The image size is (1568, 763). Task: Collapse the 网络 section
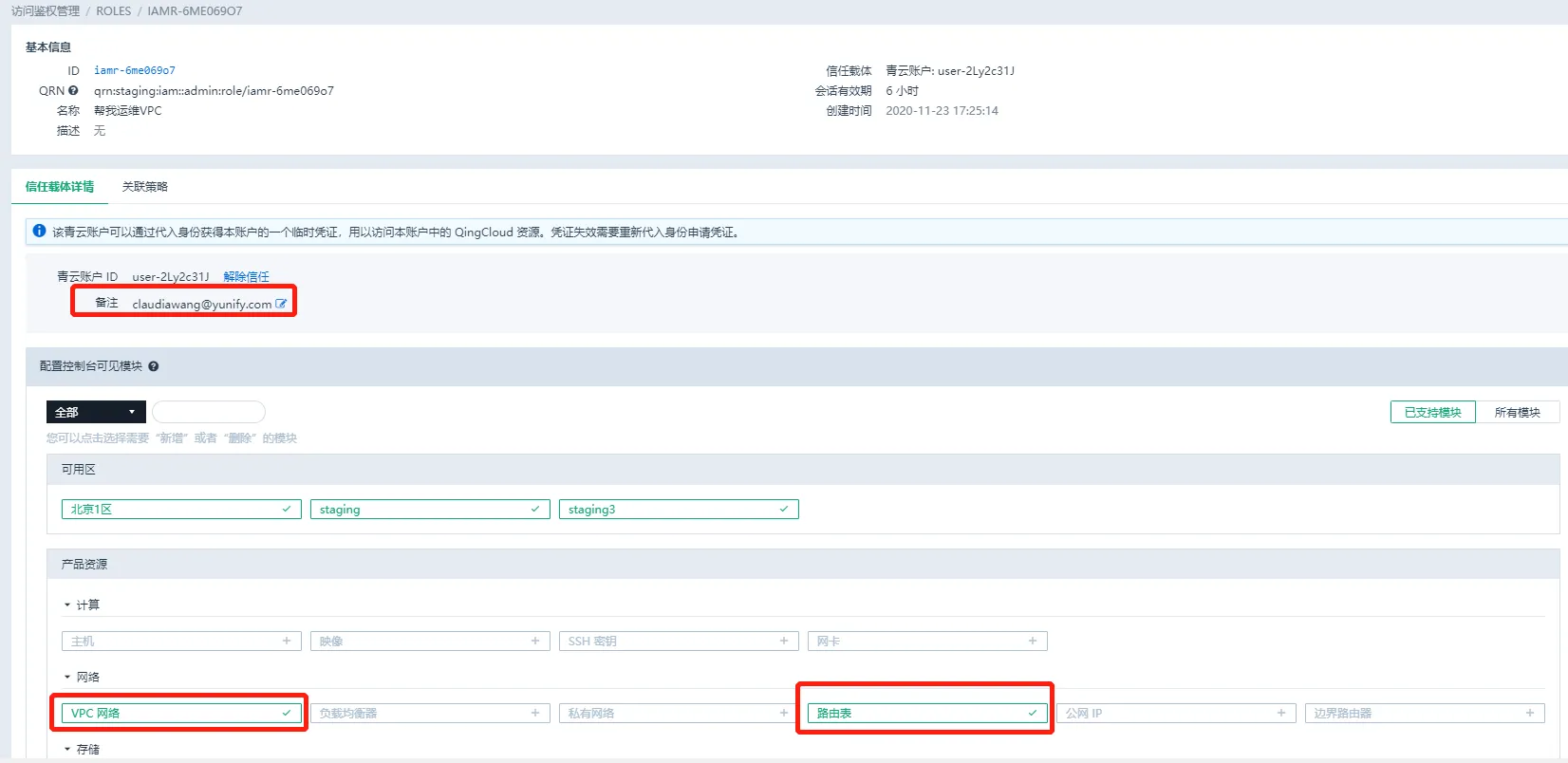(67, 678)
